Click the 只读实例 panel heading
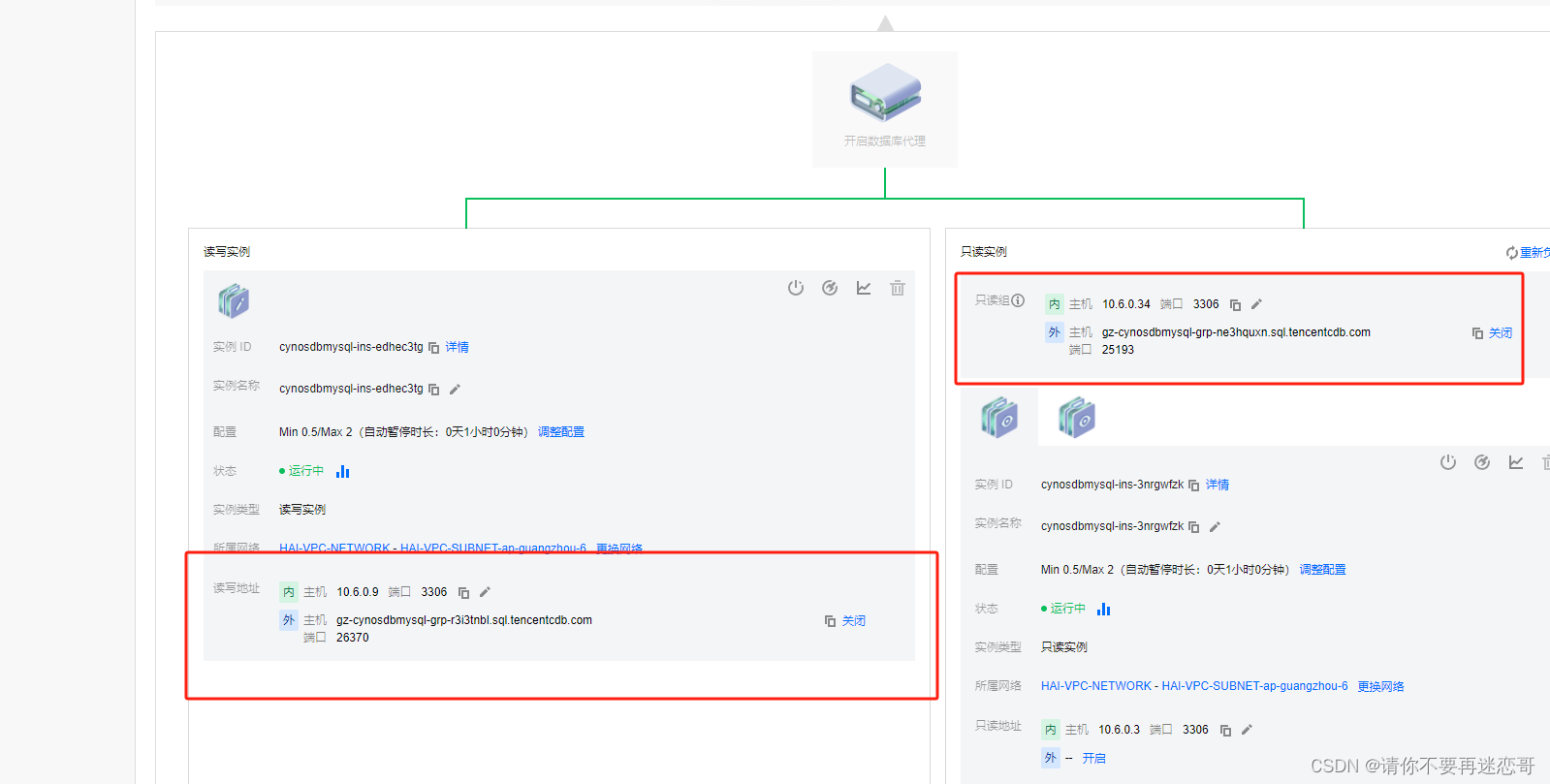The image size is (1550, 784). point(984,252)
